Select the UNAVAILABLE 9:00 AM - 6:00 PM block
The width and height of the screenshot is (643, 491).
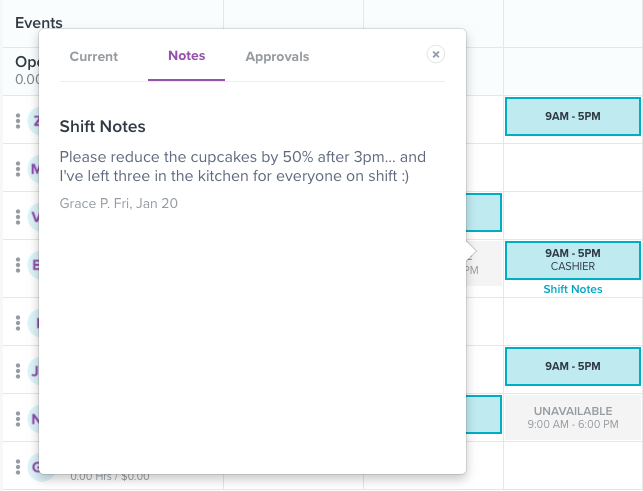click(x=572, y=418)
